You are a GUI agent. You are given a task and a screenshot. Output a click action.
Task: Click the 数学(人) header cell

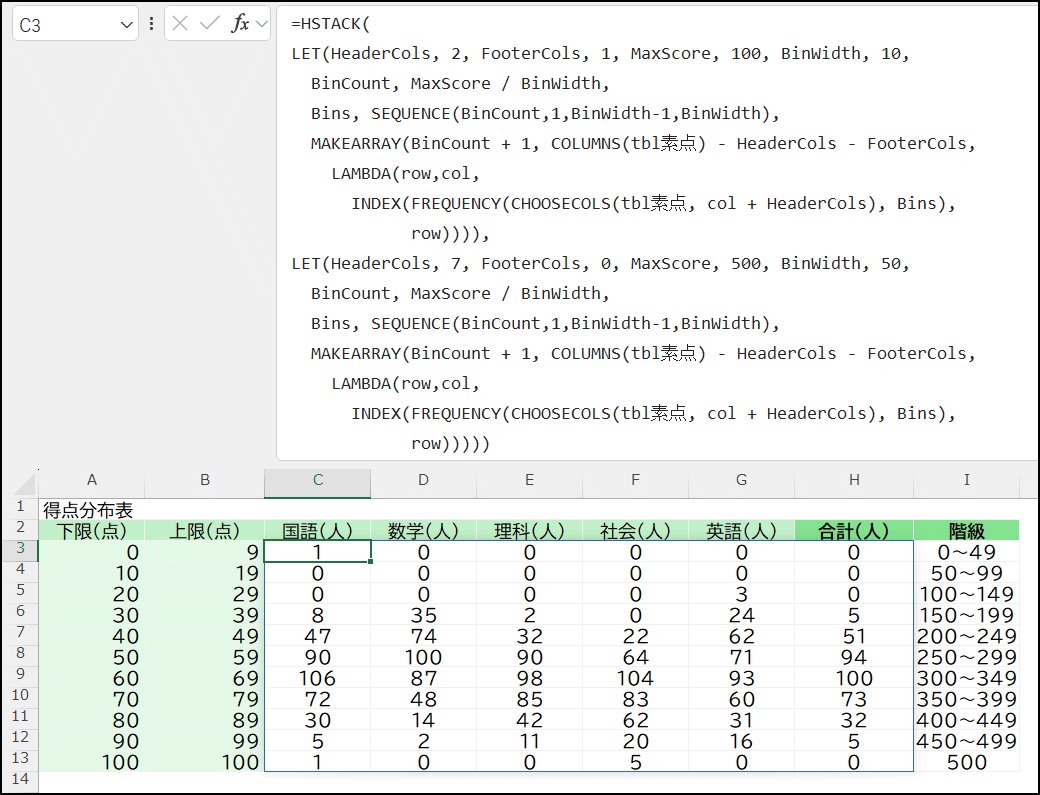point(423,530)
